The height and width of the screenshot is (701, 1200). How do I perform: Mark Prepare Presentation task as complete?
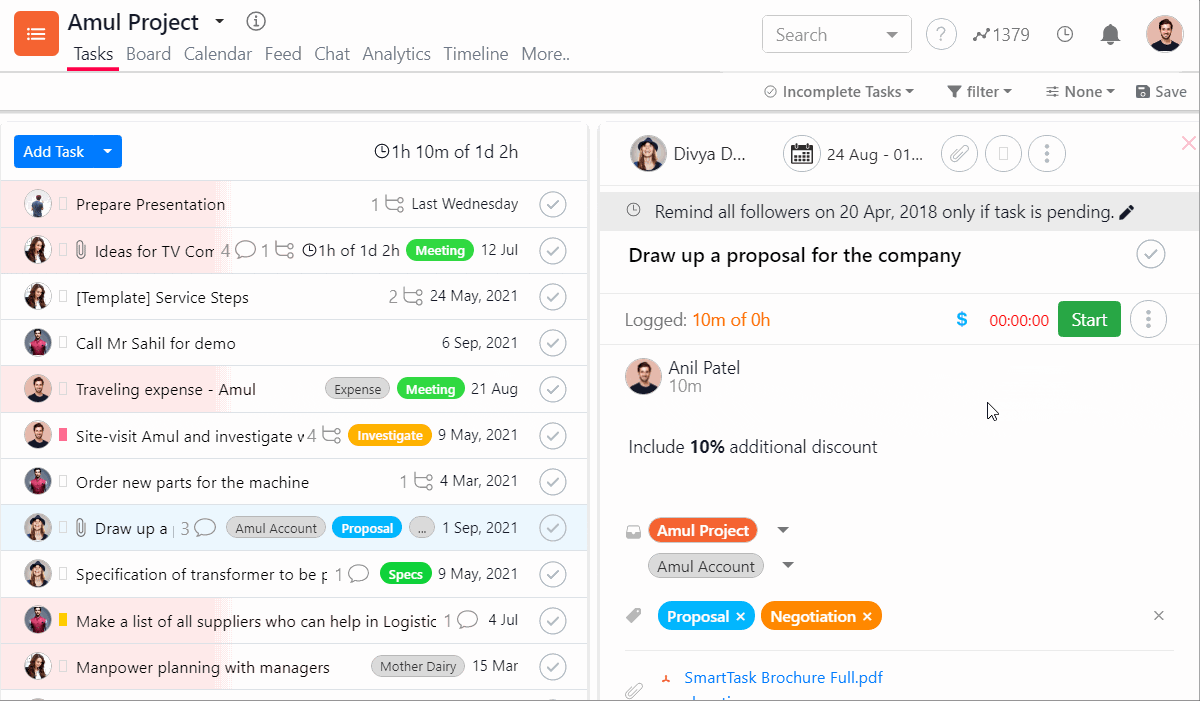[x=552, y=205]
